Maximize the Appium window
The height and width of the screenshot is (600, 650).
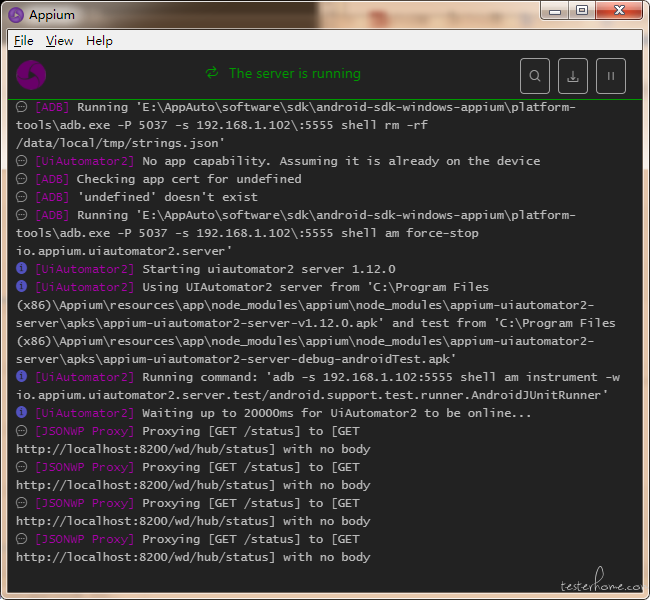(x=582, y=11)
